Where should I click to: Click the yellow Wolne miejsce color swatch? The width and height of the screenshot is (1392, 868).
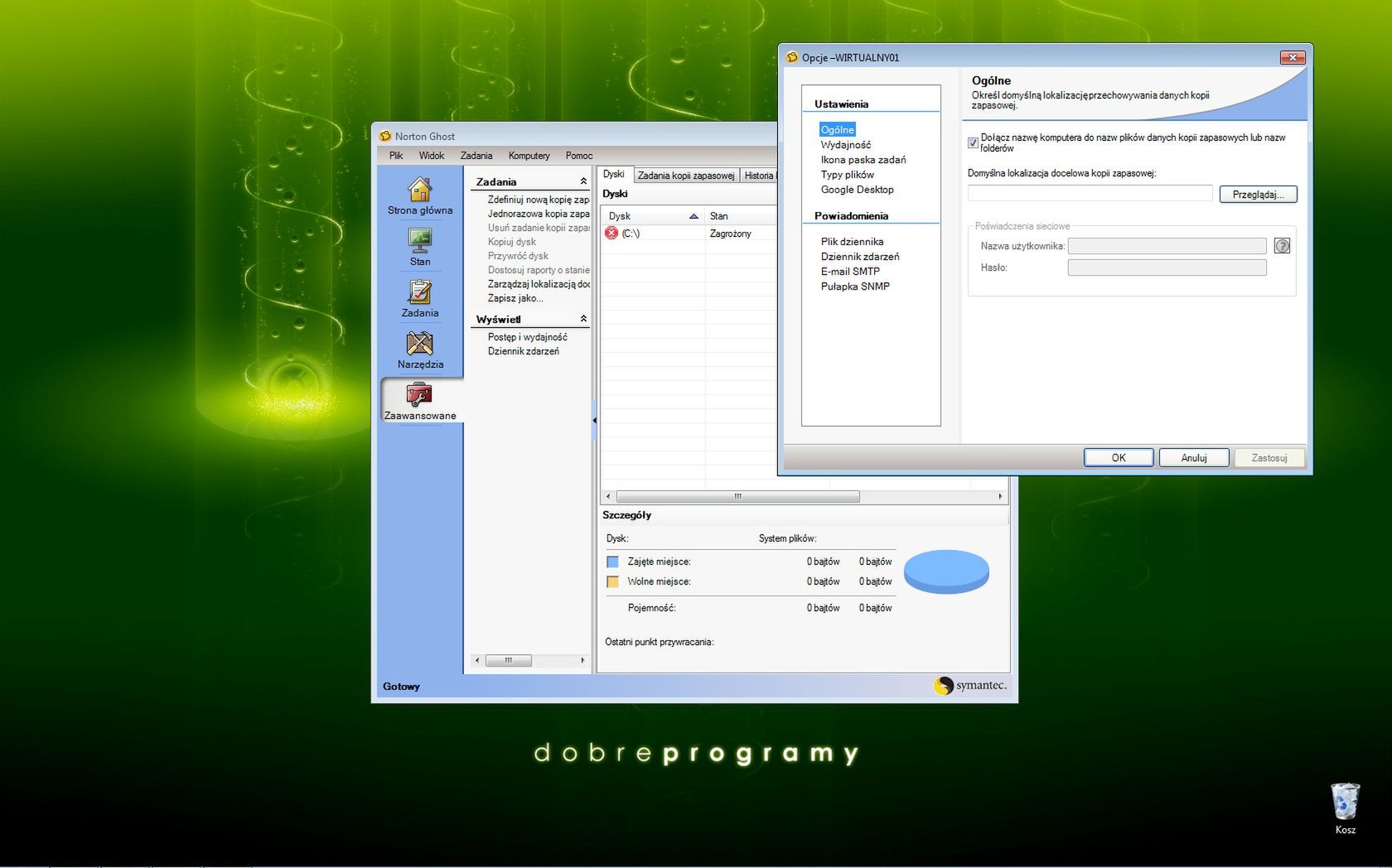[x=613, y=581]
